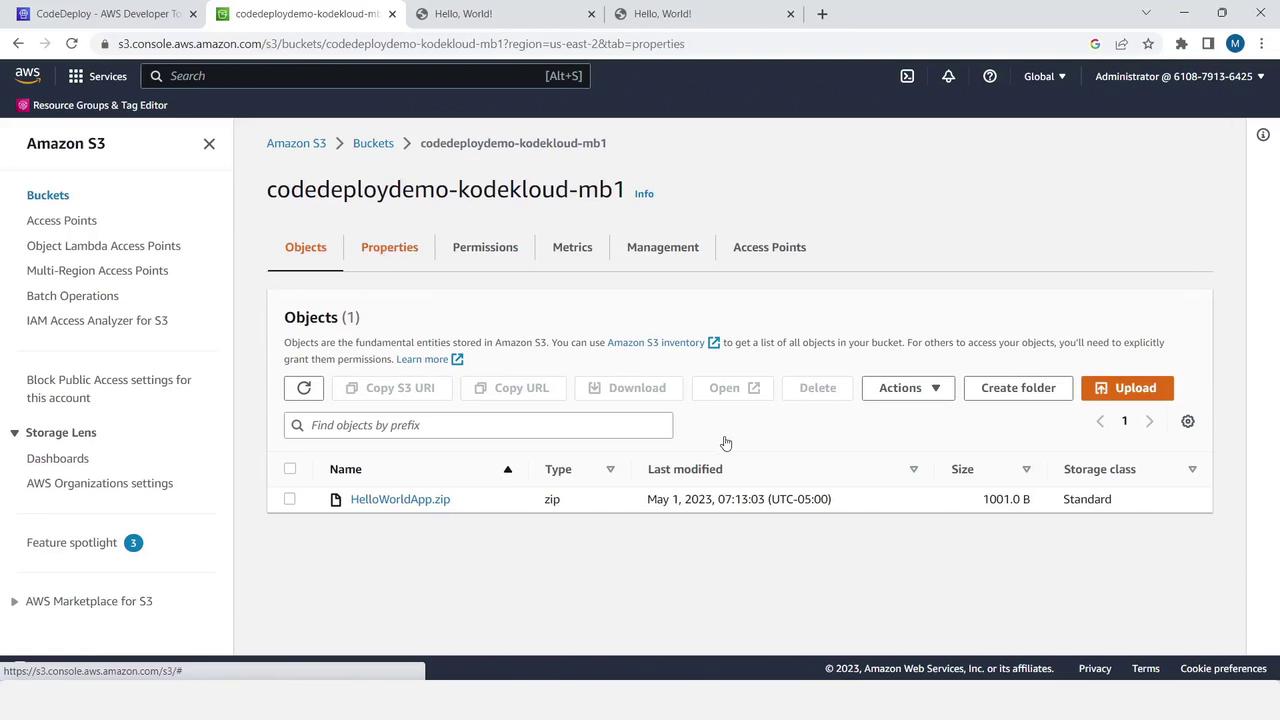1280x720 pixels.
Task: Close the CodeDeploy browser tab
Action: coord(193,14)
